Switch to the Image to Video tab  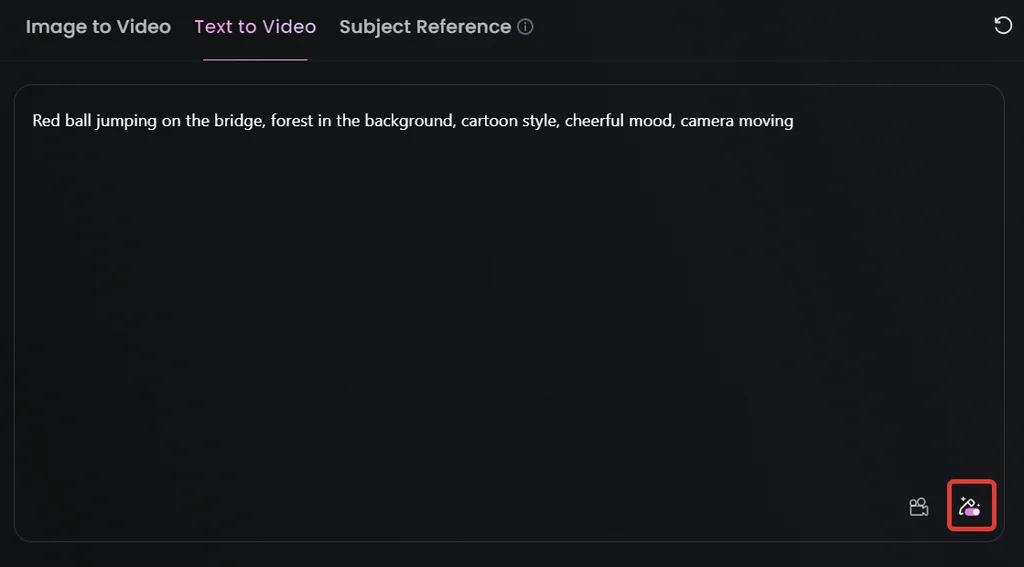(x=98, y=27)
